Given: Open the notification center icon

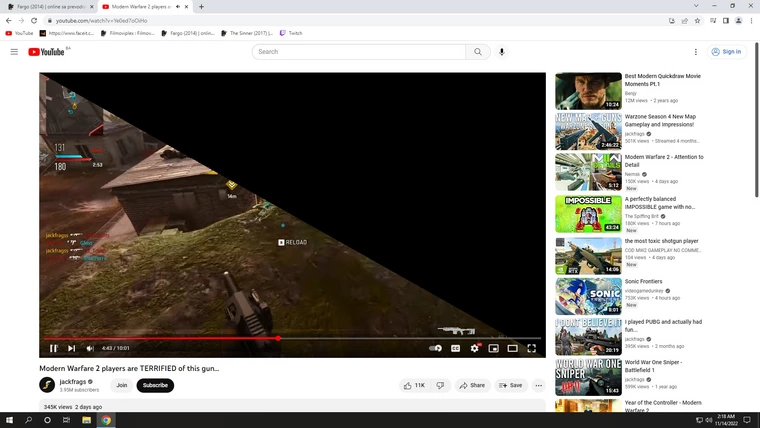Looking at the screenshot, I should [x=747, y=420].
